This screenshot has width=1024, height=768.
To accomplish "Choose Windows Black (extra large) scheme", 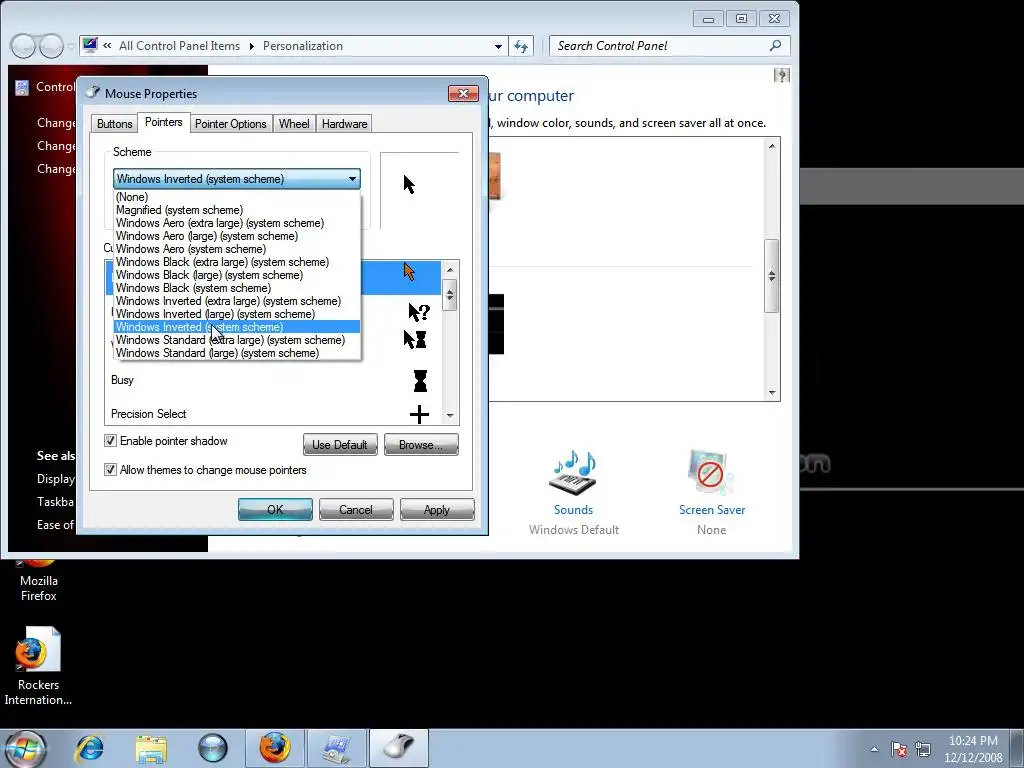I will click(237, 262).
